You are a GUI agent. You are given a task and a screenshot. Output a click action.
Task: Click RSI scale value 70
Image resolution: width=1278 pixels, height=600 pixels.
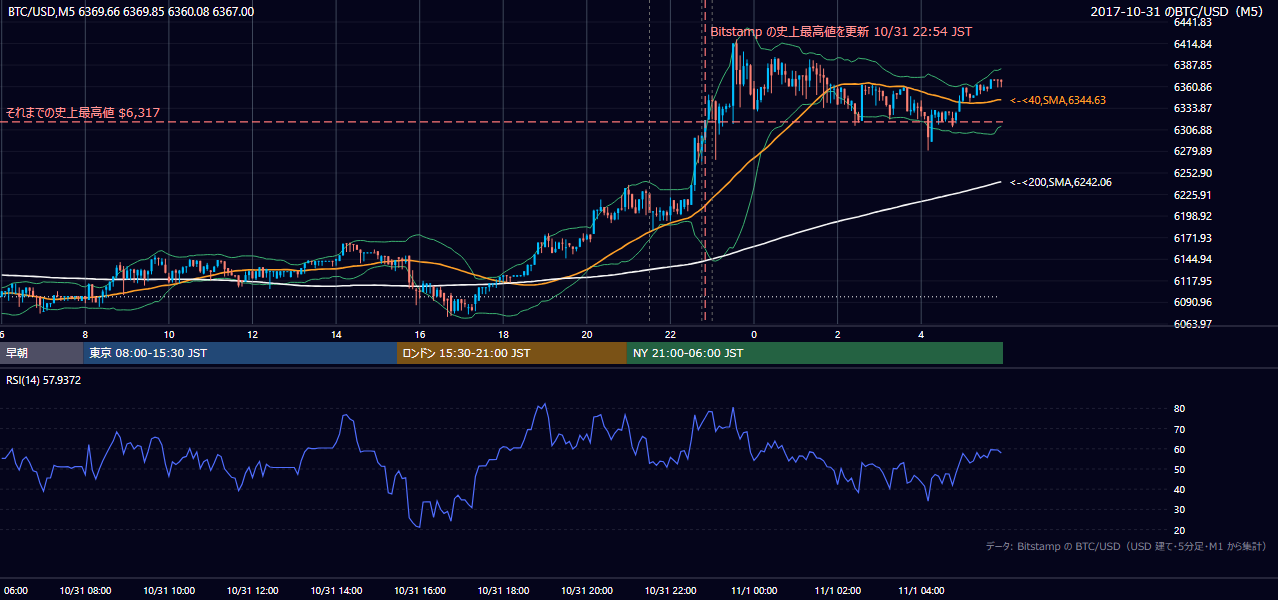point(1179,429)
